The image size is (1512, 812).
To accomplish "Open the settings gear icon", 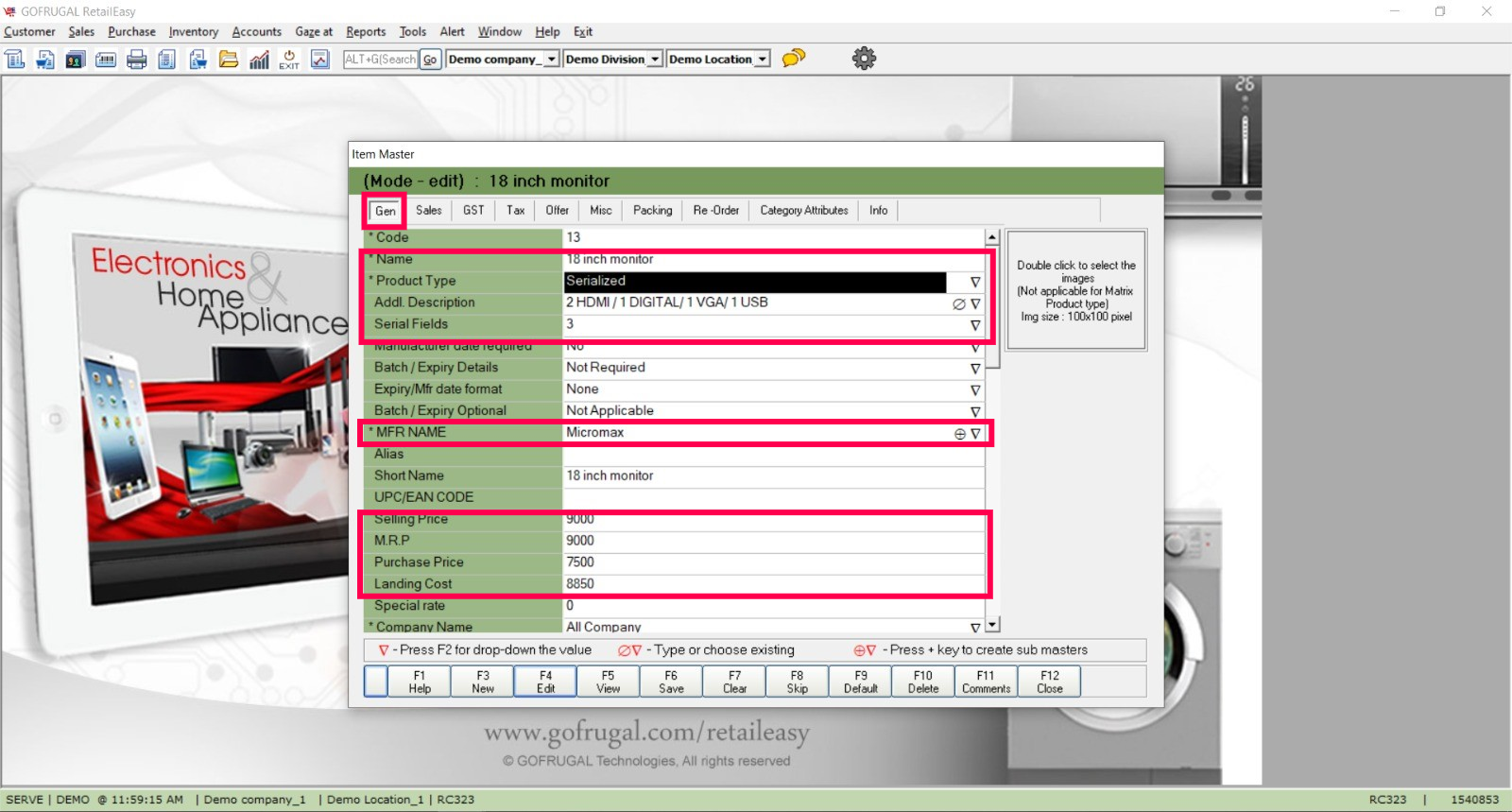I will pyautogui.click(x=864, y=59).
